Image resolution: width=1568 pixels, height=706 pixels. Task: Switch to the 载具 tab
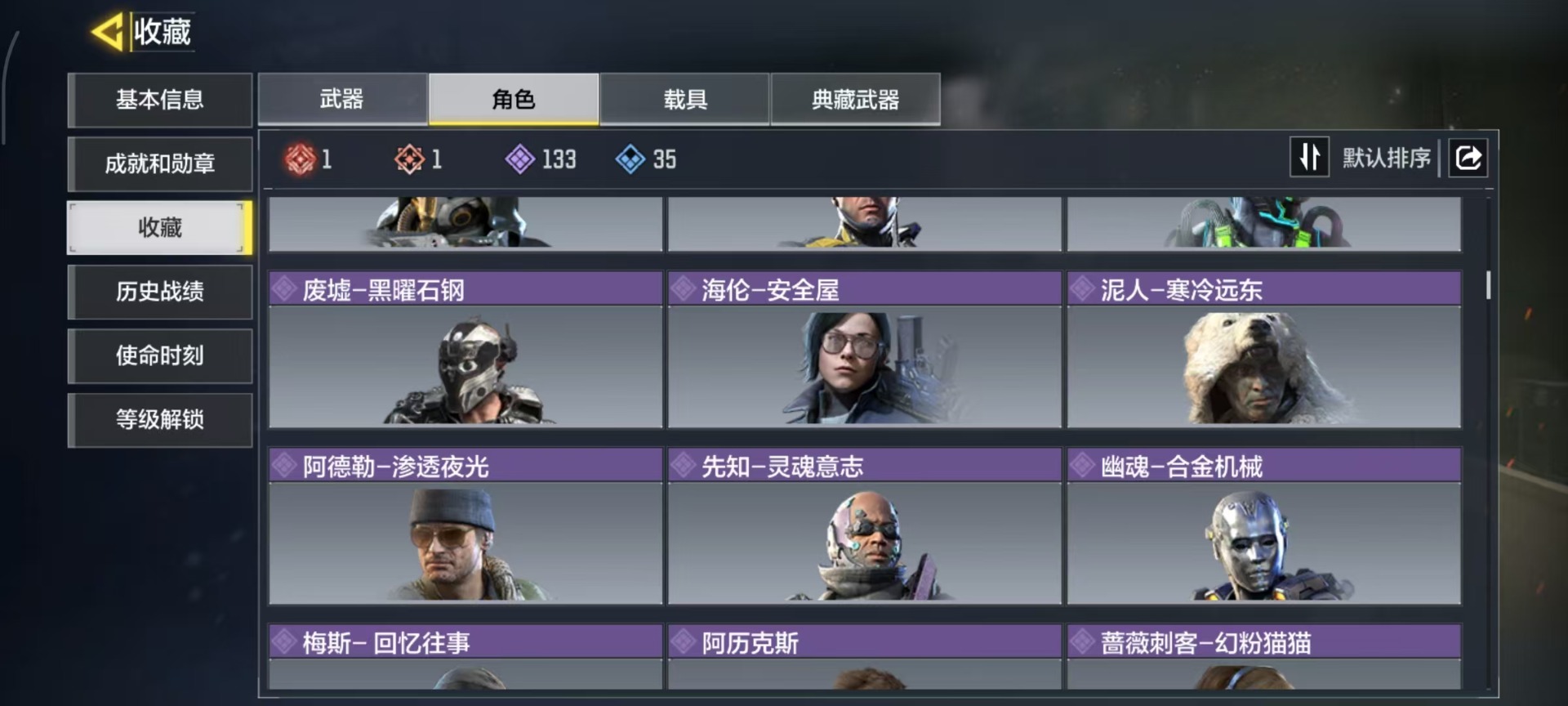[x=684, y=99]
